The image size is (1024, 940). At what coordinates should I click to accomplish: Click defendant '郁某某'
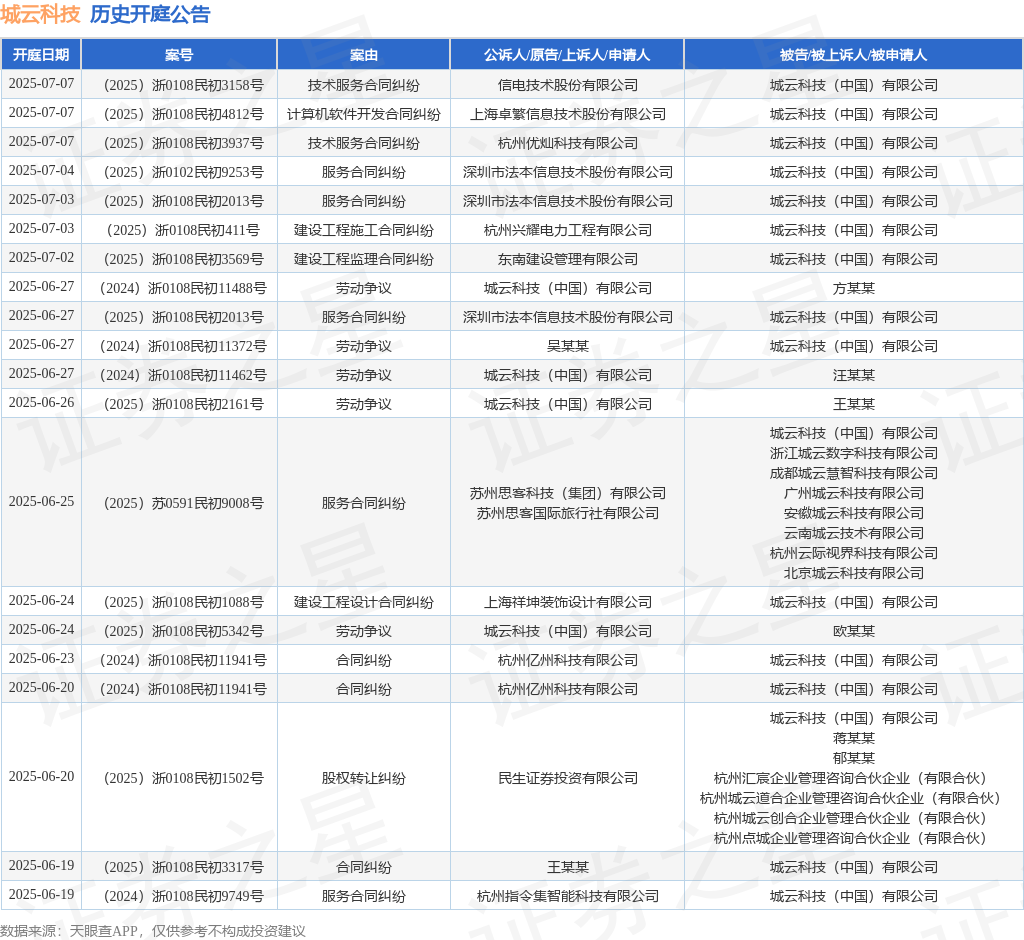[x=854, y=758]
